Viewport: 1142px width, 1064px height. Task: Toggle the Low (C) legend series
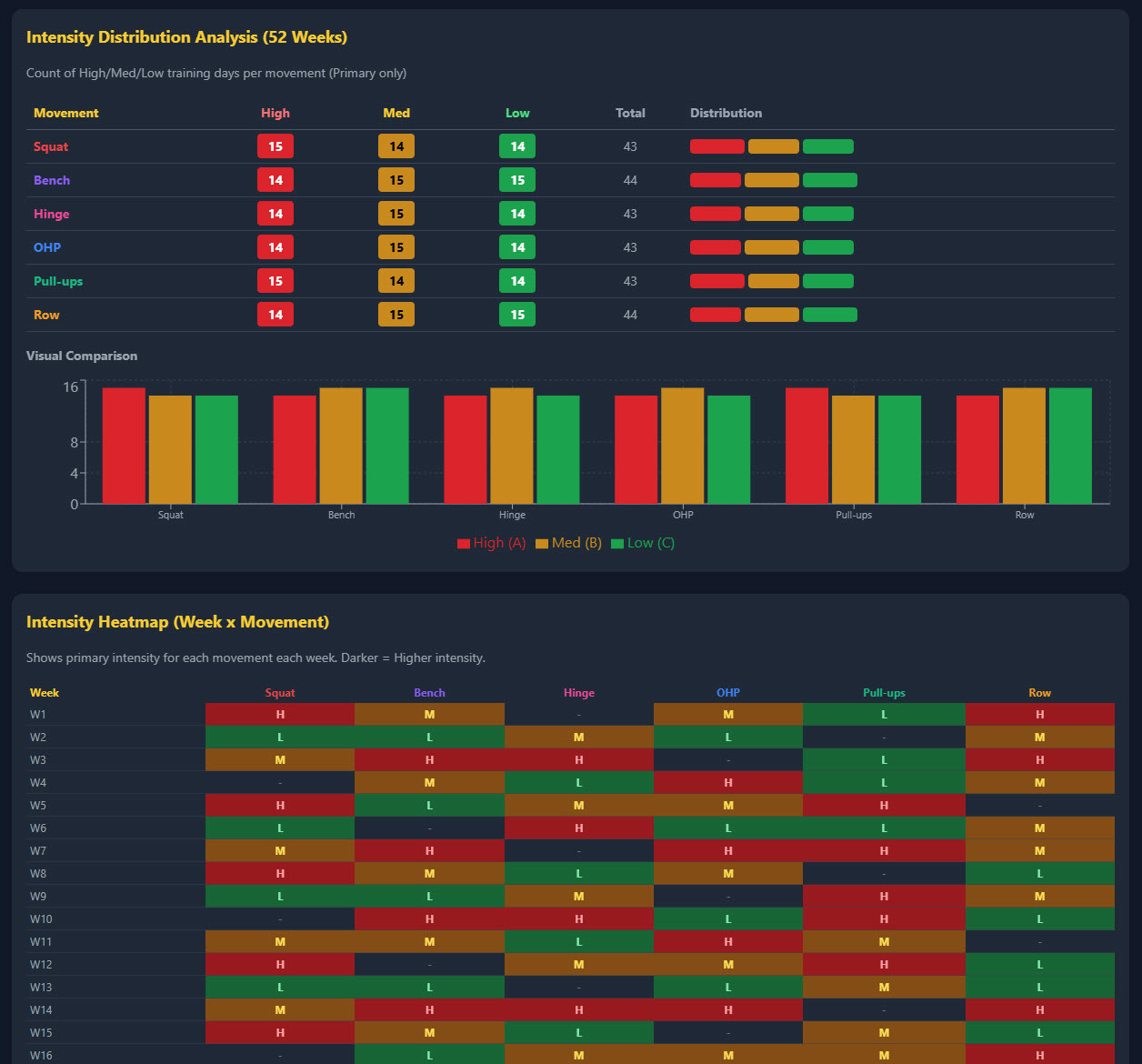coord(643,543)
